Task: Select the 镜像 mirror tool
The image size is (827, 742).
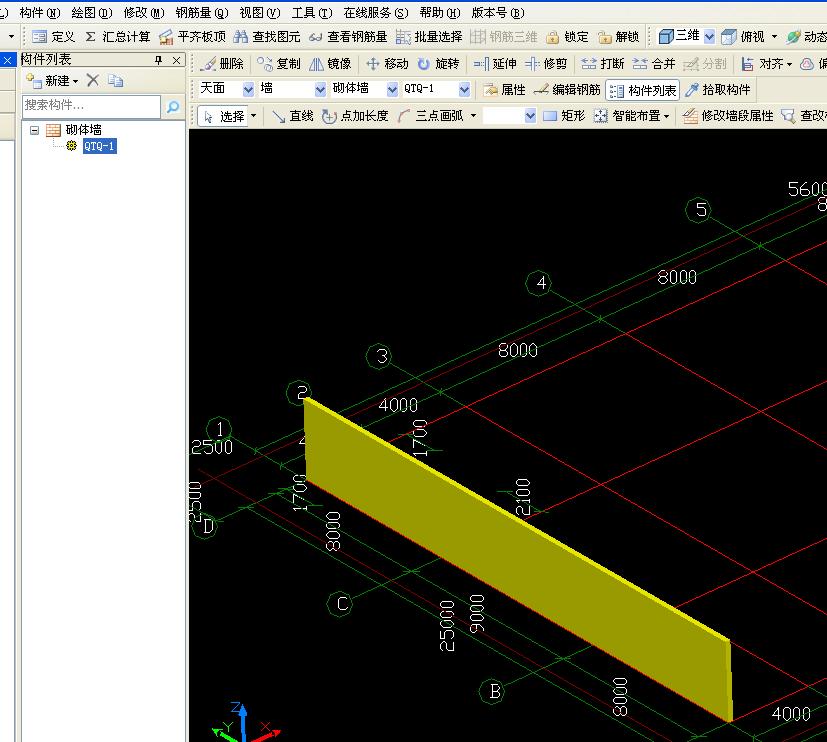Action: 330,64
